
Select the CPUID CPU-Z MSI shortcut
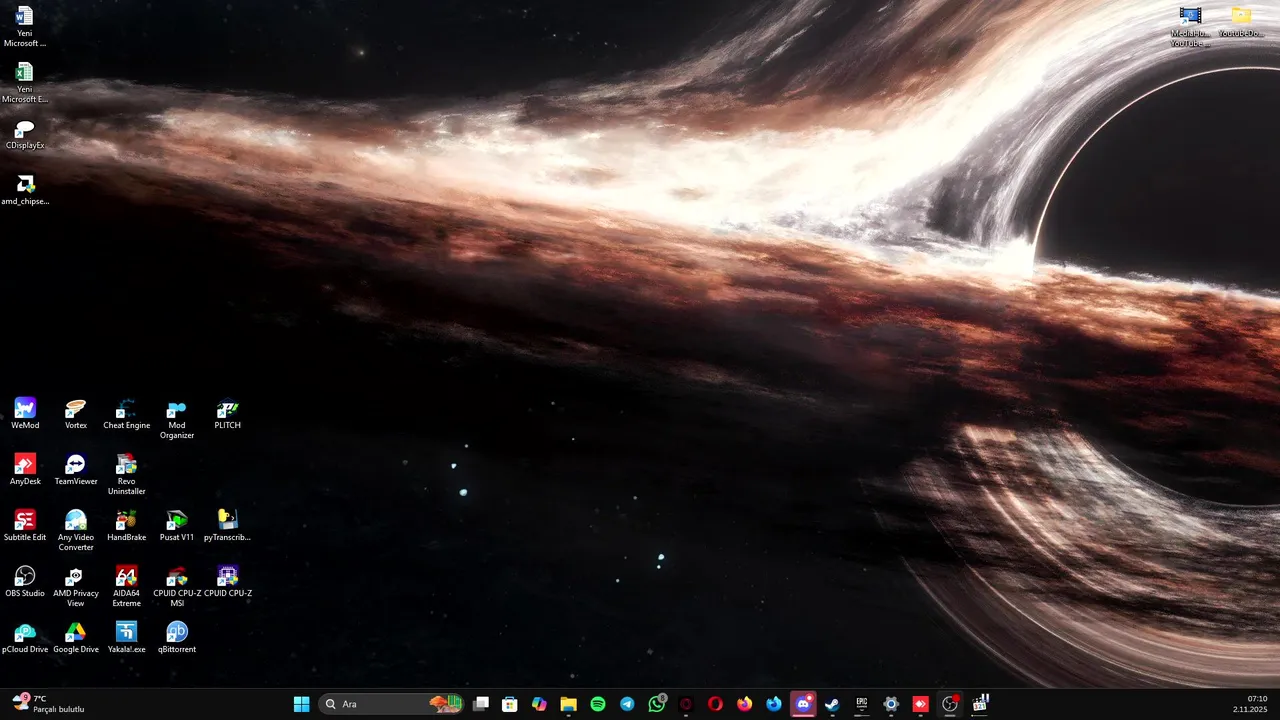click(x=177, y=586)
